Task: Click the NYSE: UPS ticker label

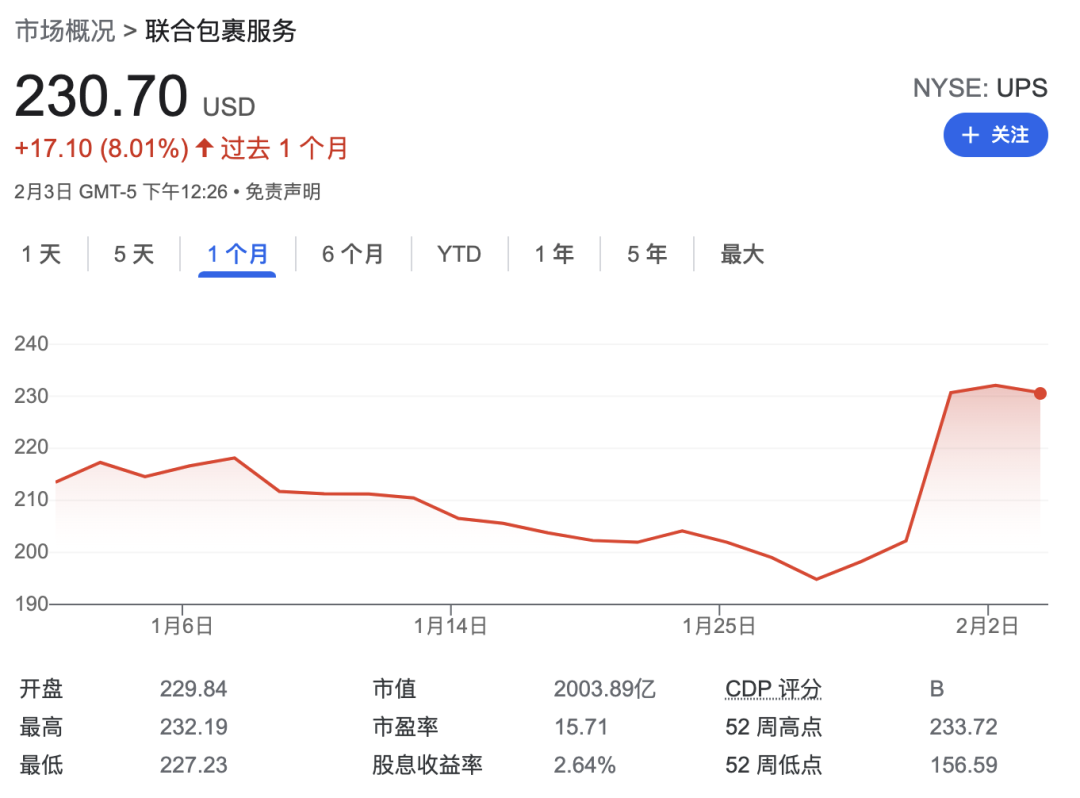Action: click(979, 88)
